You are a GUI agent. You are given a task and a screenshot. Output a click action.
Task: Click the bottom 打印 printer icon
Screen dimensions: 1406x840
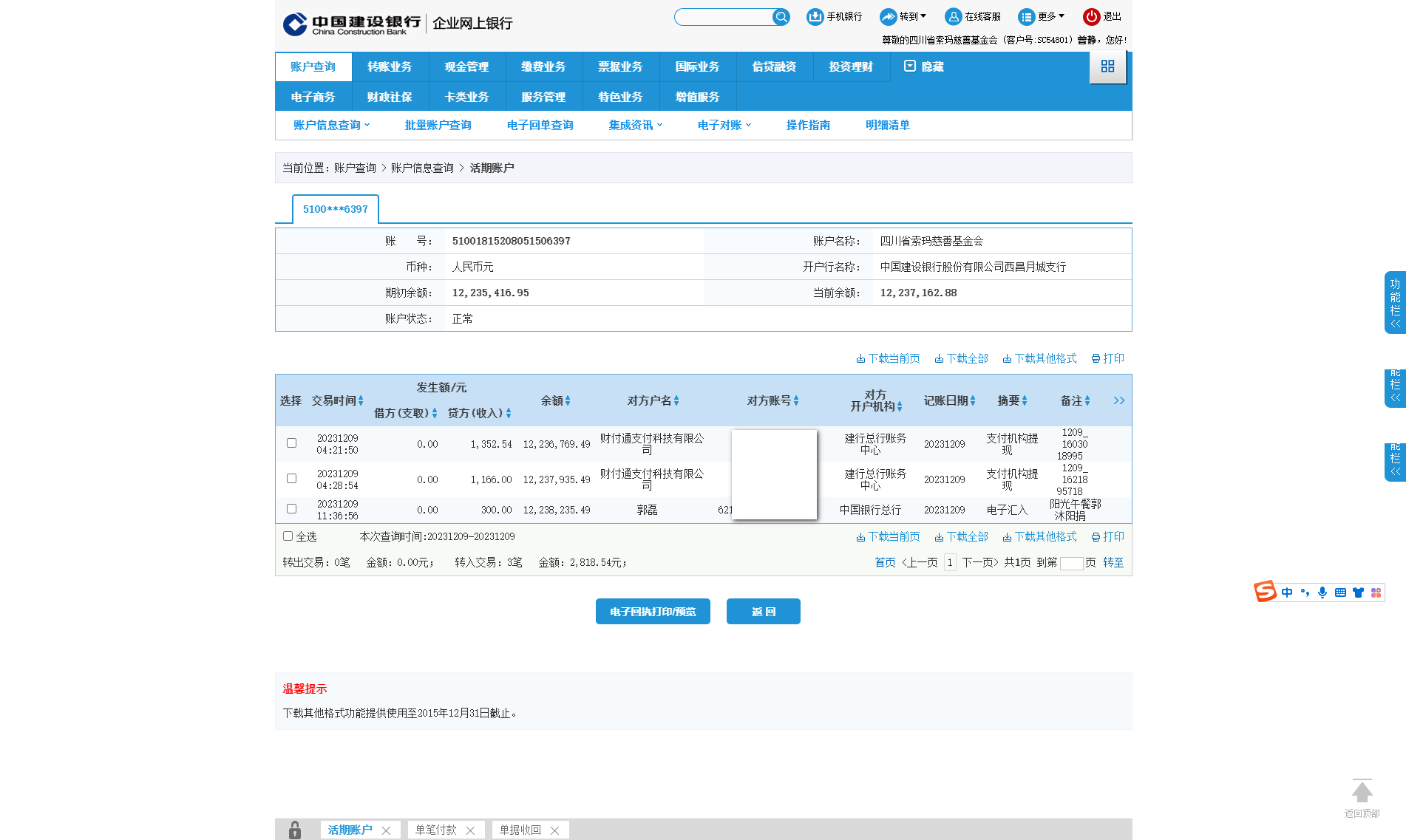point(1096,537)
